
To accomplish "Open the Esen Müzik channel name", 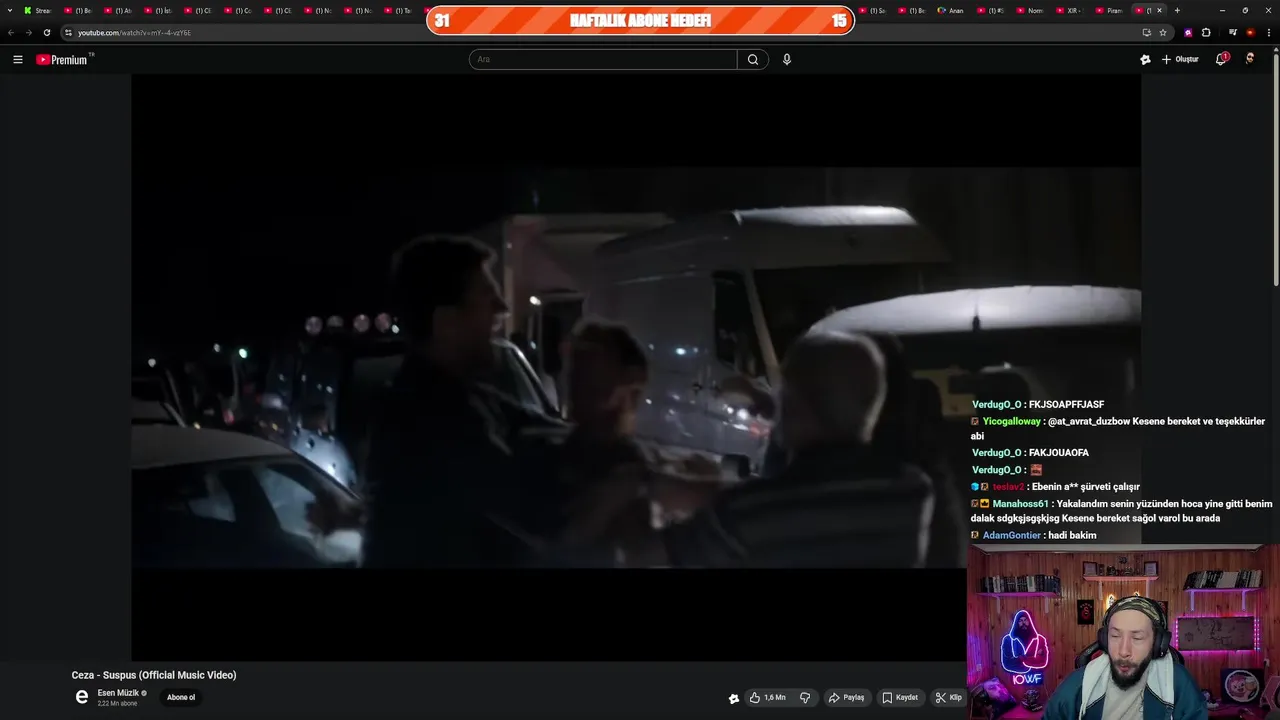I will coord(118,693).
